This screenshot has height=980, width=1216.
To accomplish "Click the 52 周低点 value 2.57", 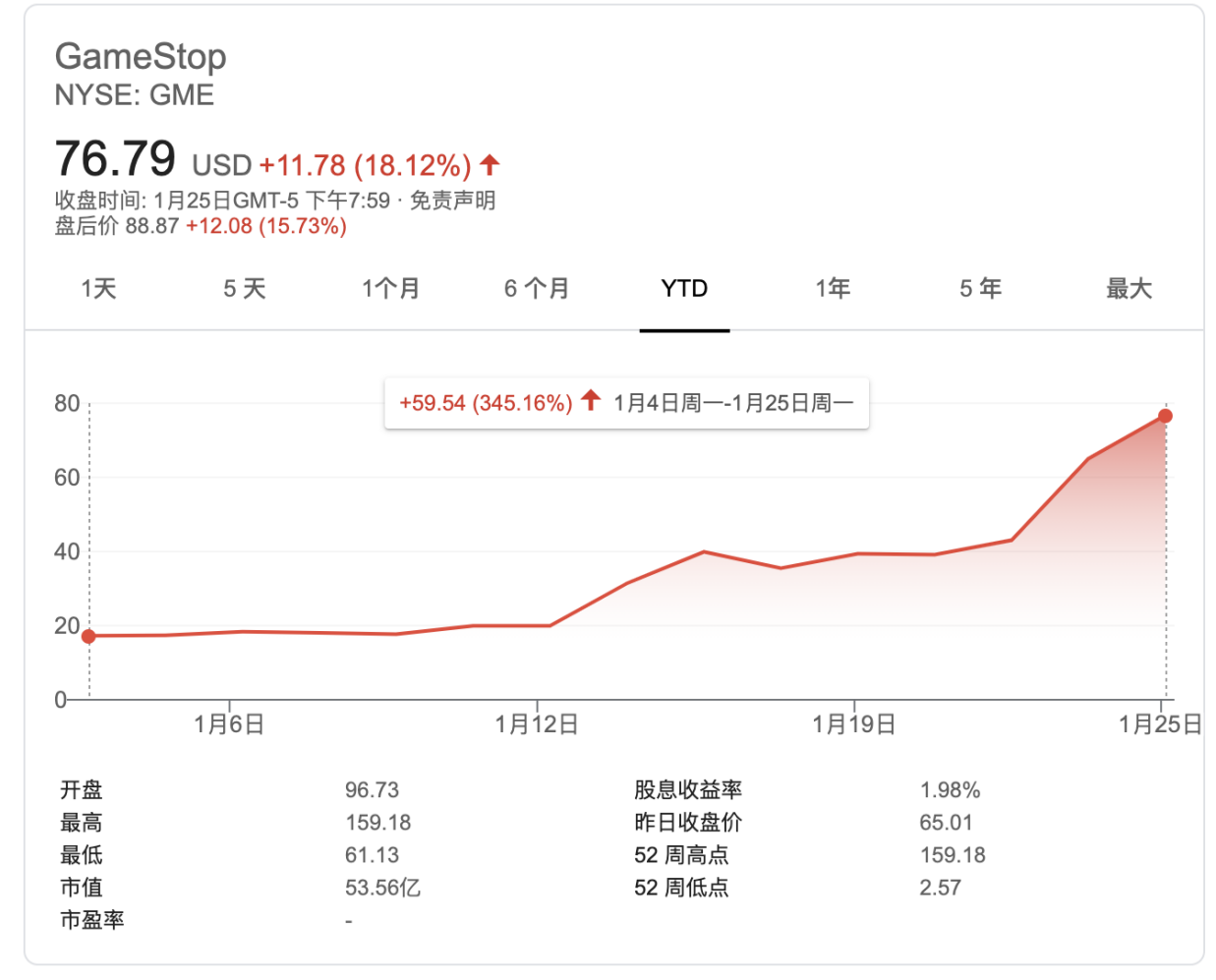I will (940, 888).
